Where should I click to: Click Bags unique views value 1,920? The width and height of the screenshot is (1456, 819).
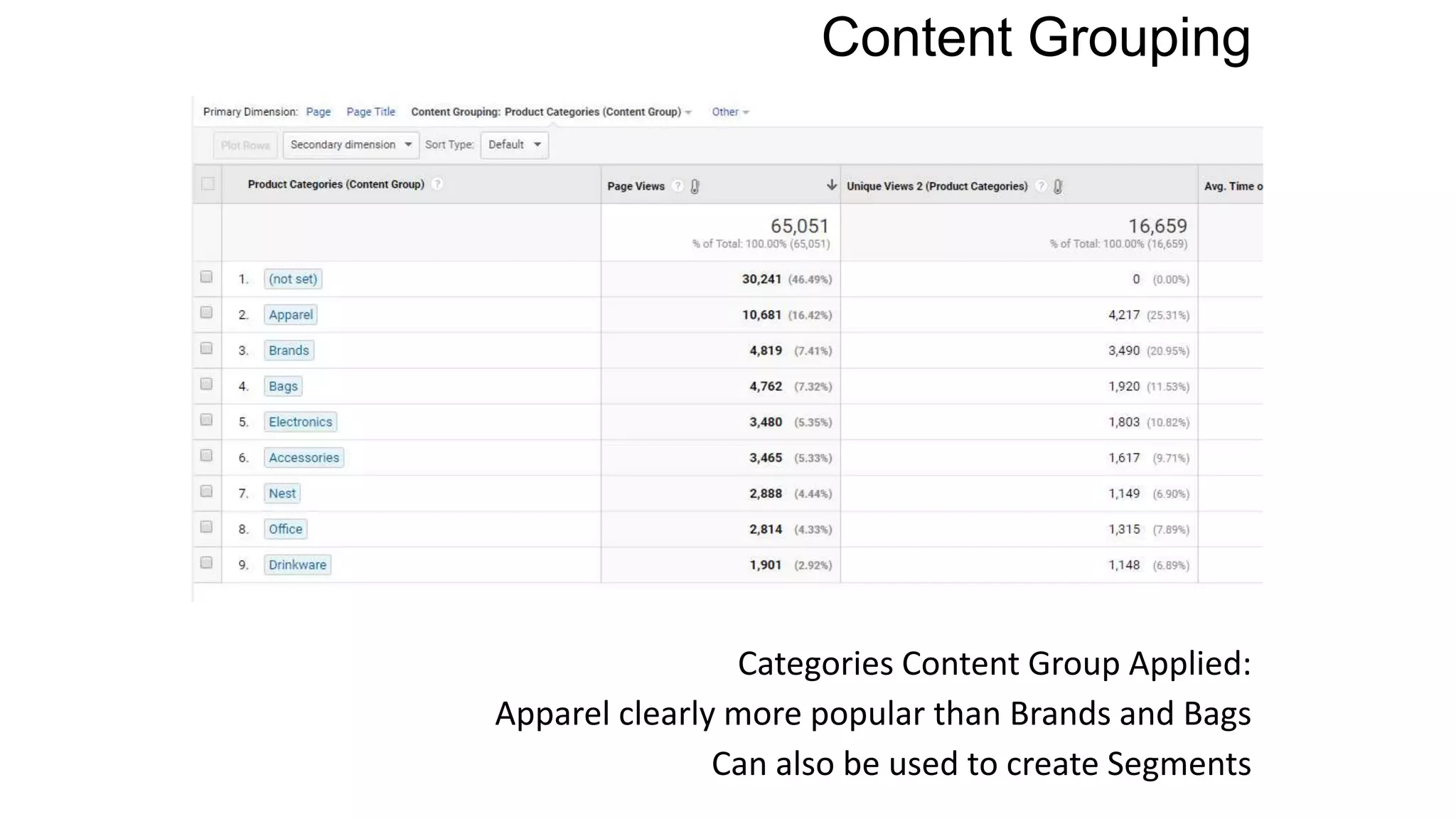(x=1124, y=386)
